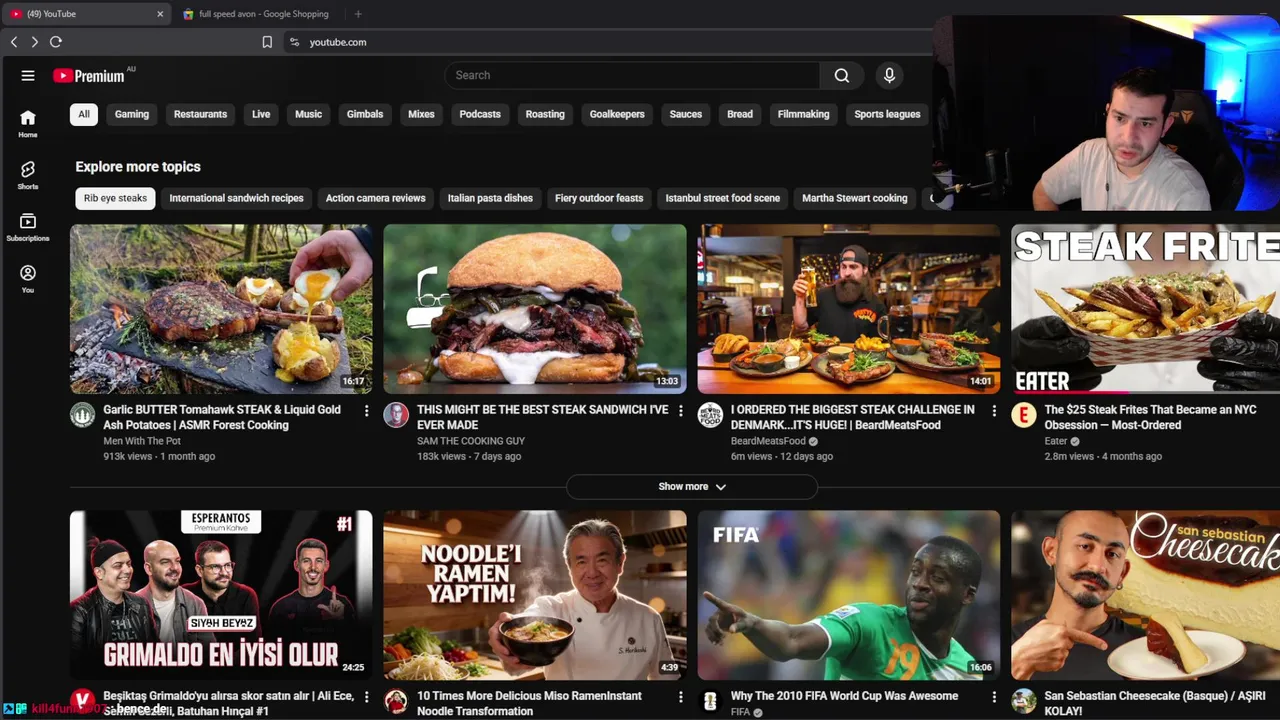Select the Restaurants filter chip
The image size is (1280, 720).
(200, 114)
